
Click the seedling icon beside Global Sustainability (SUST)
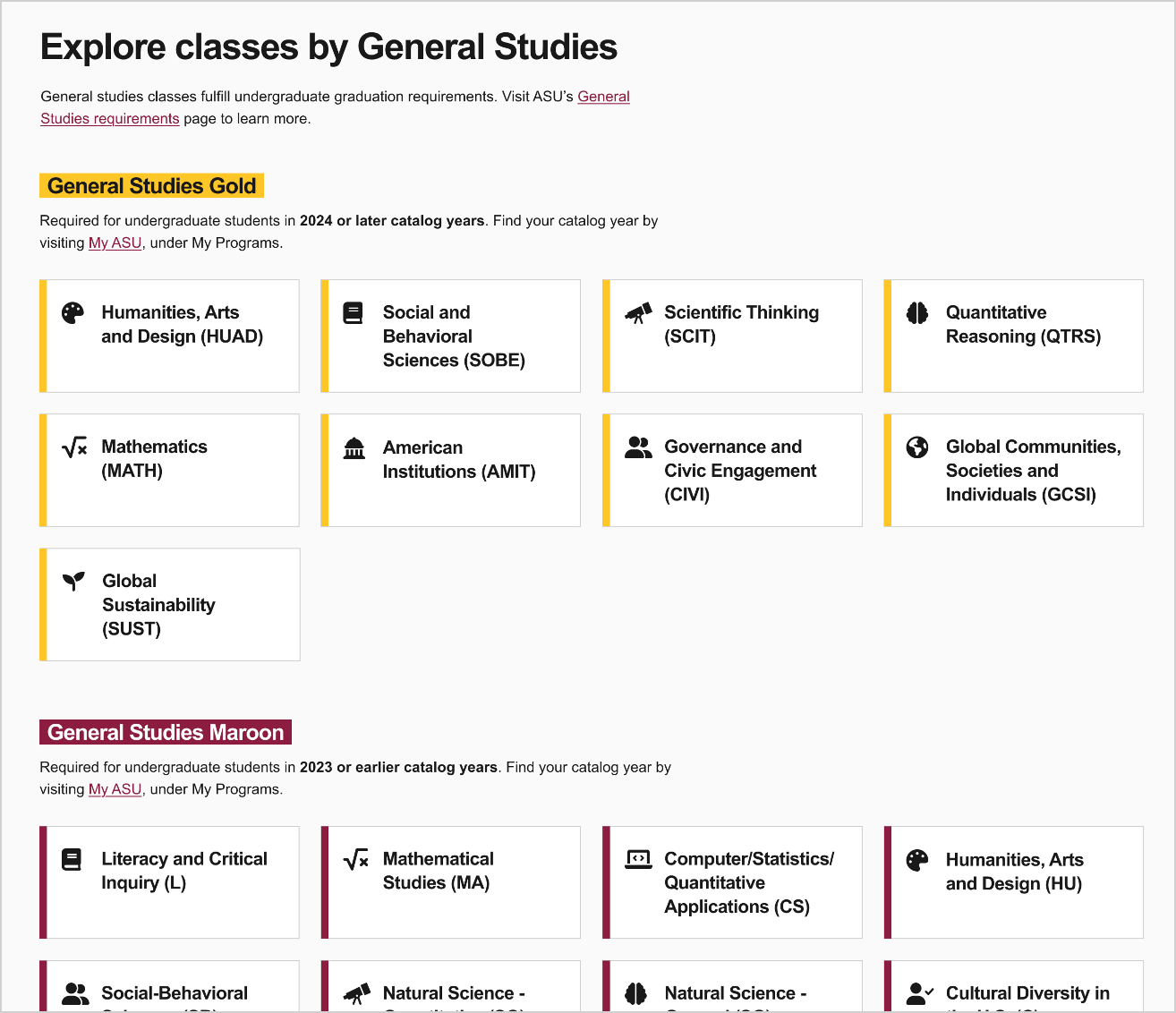[73, 581]
